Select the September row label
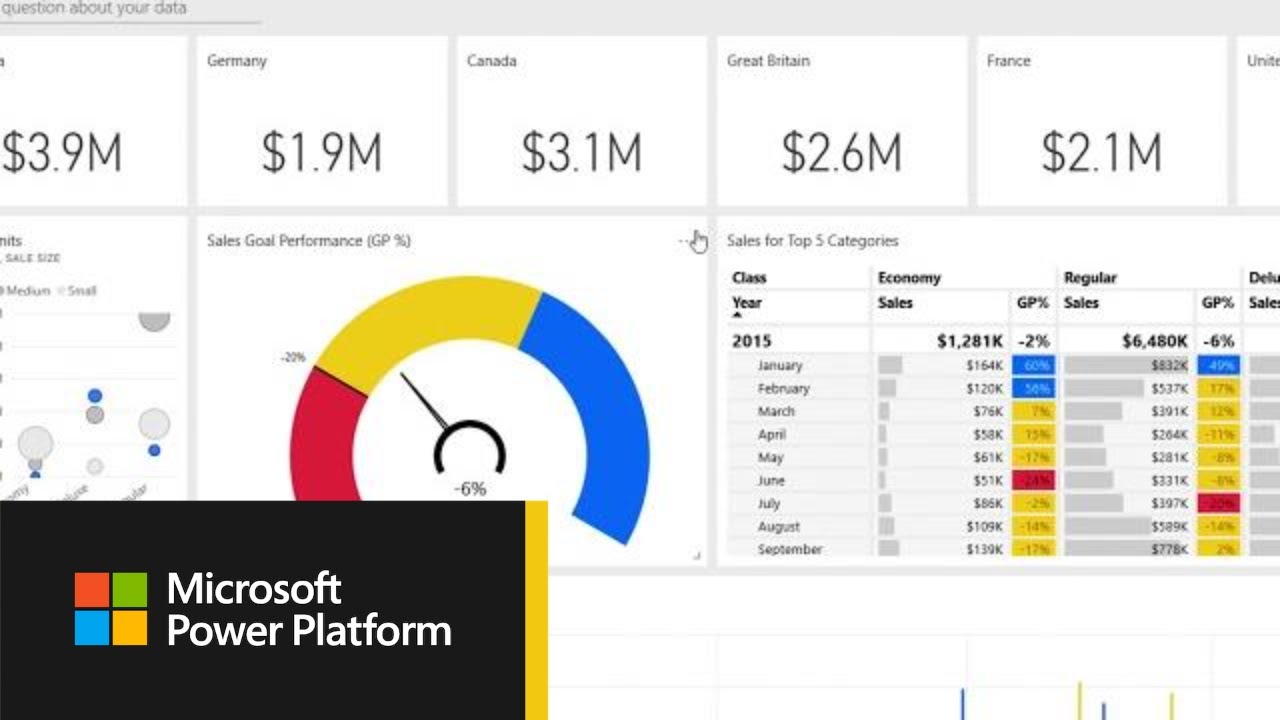 790,549
